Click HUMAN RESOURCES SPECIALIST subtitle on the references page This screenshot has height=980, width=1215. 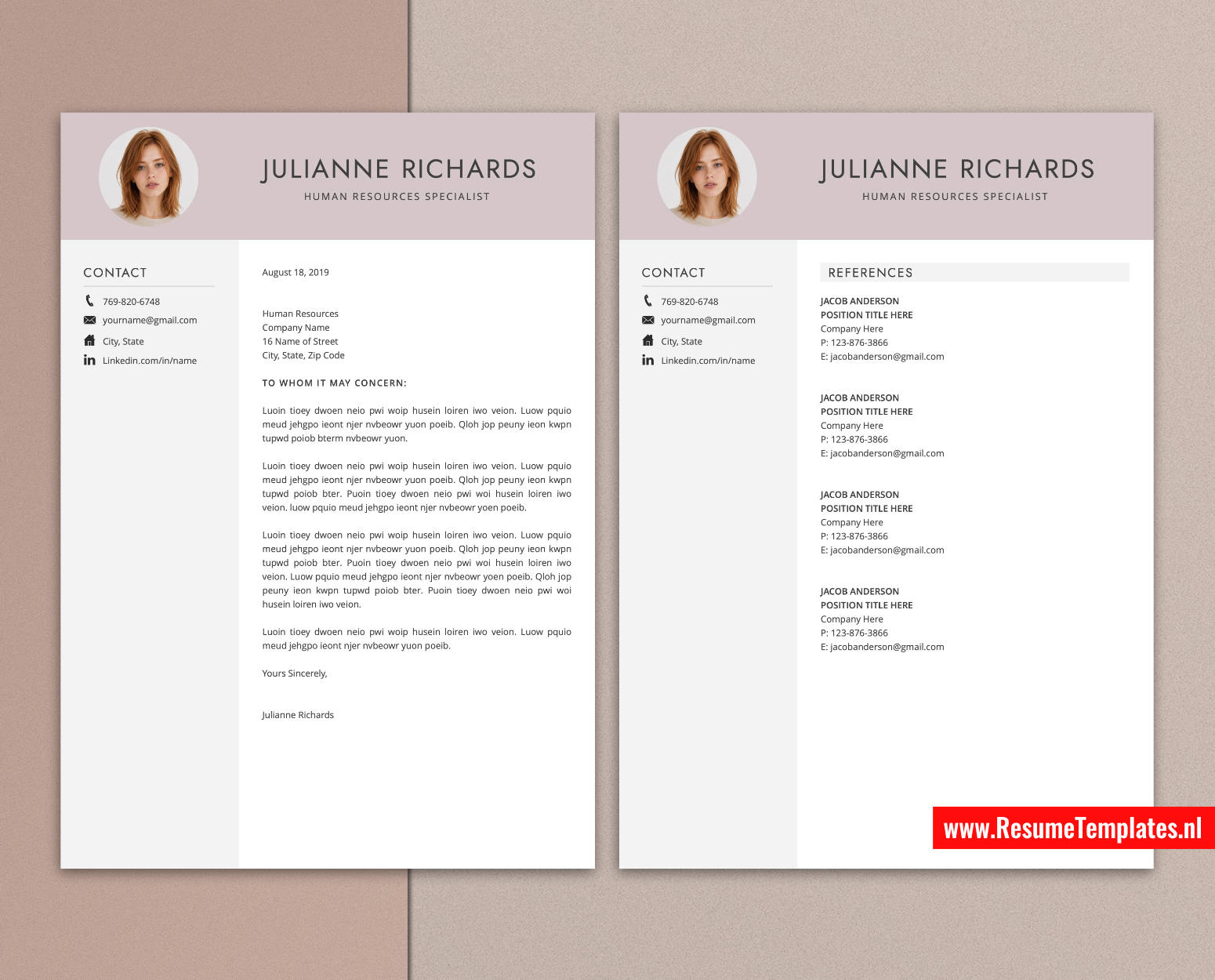tap(955, 197)
